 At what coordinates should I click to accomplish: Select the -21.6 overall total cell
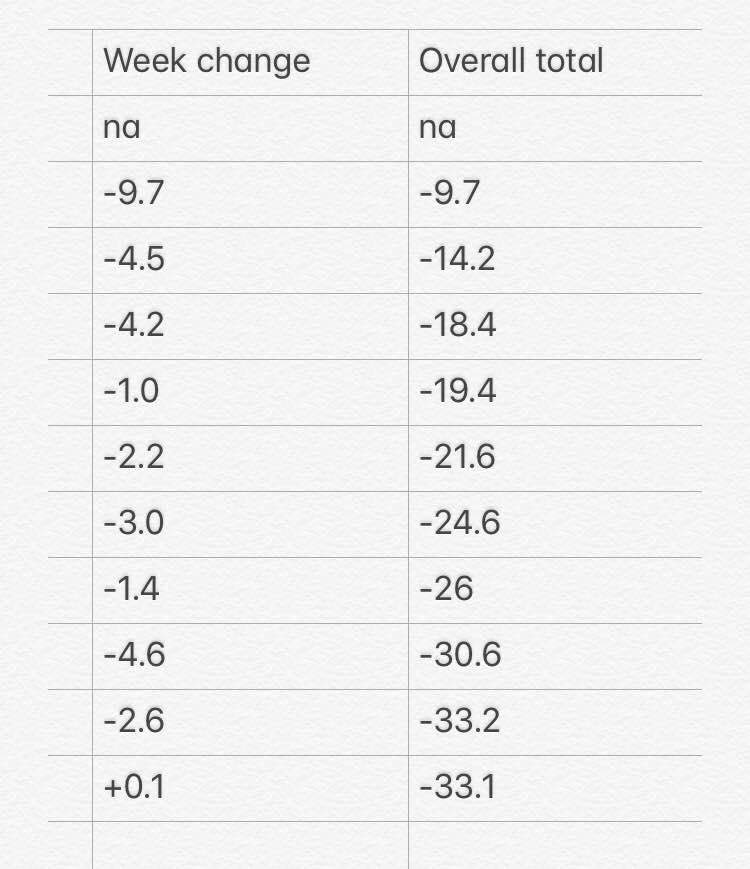(x=555, y=458)
